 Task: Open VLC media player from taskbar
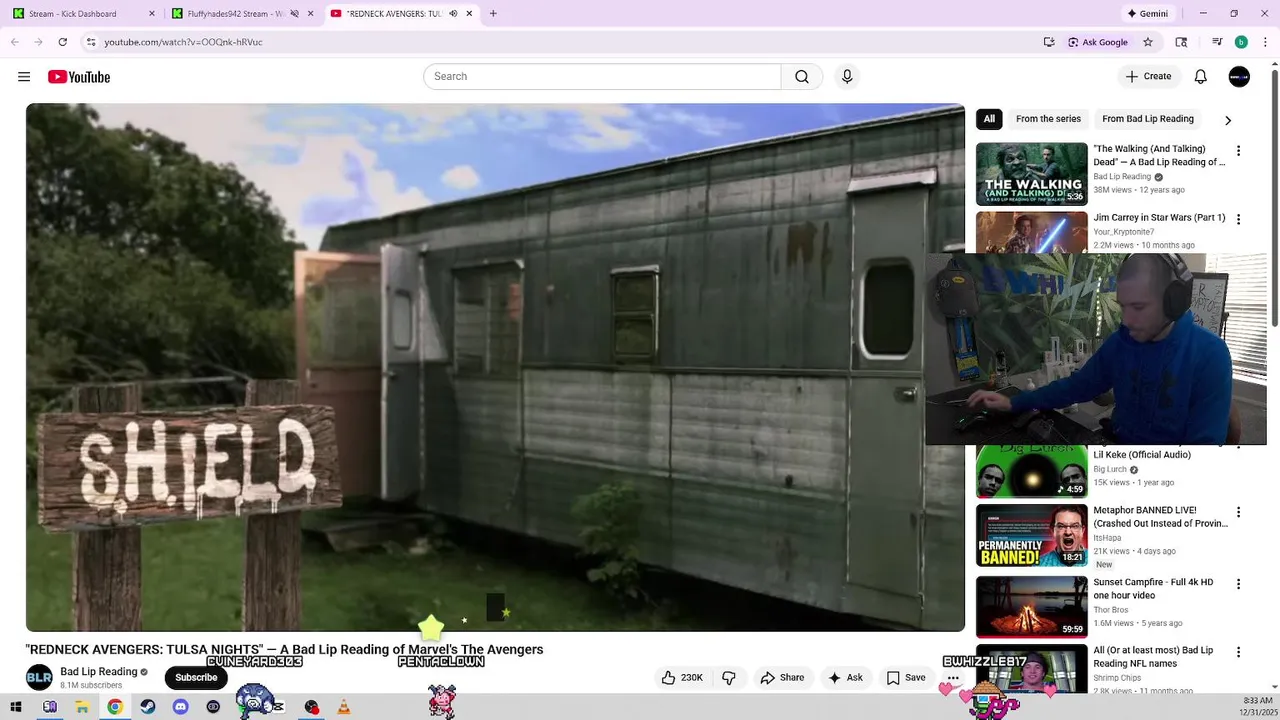(x=343, y=707)
